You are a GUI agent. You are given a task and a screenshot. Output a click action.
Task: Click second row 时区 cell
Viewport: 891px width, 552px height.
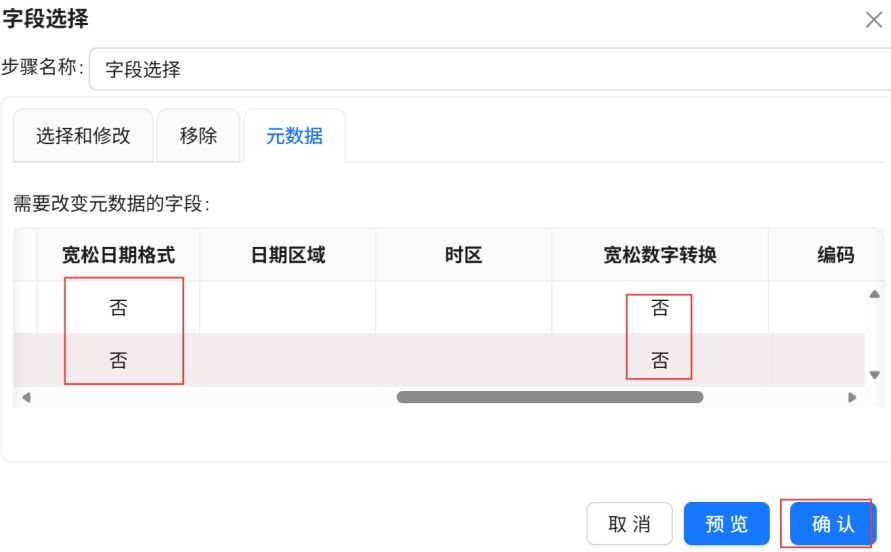(x=463, y=360)
